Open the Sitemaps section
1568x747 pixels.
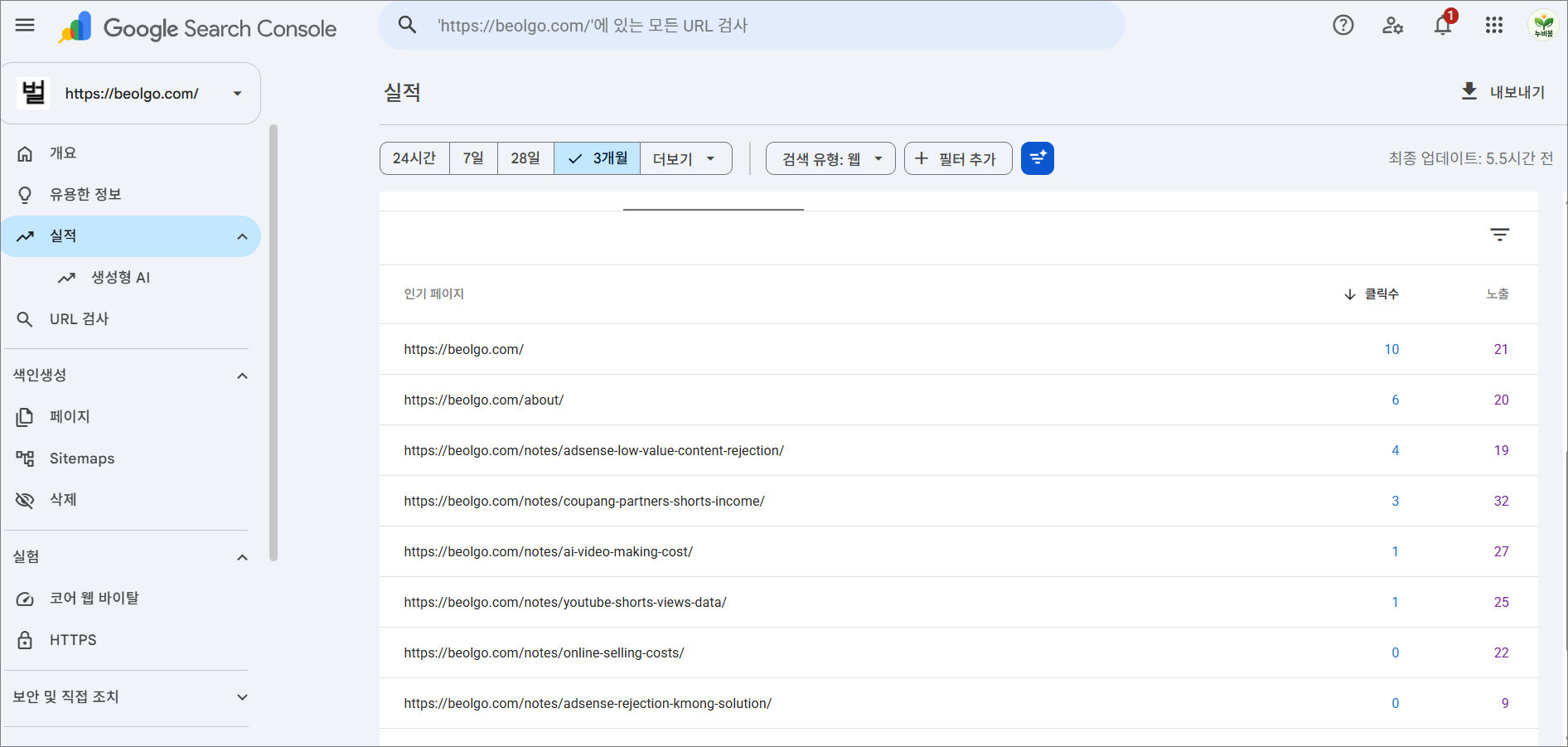[131, 458]
